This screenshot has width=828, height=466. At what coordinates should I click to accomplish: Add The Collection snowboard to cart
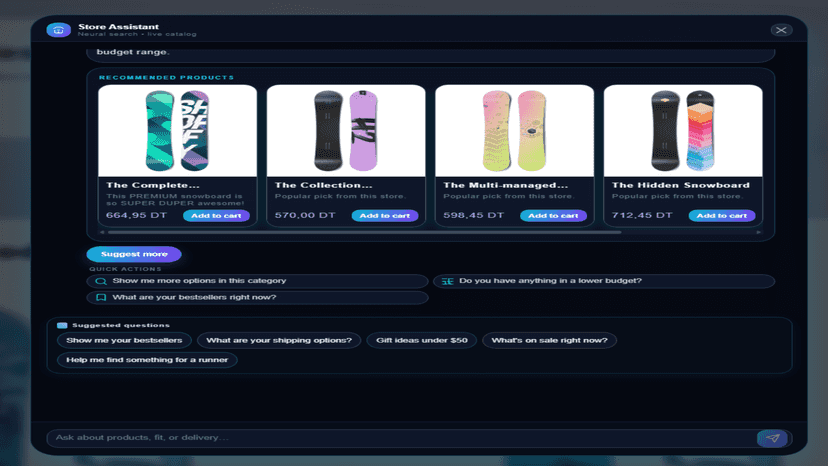[x=384, y=216]
